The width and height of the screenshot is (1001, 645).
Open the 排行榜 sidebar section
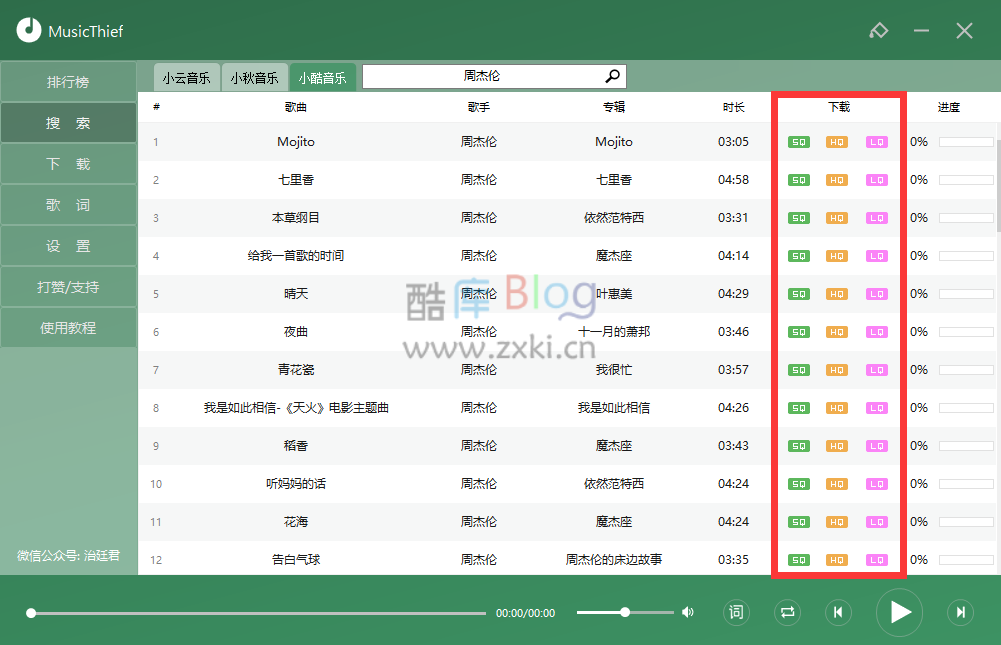click(68, 81)
